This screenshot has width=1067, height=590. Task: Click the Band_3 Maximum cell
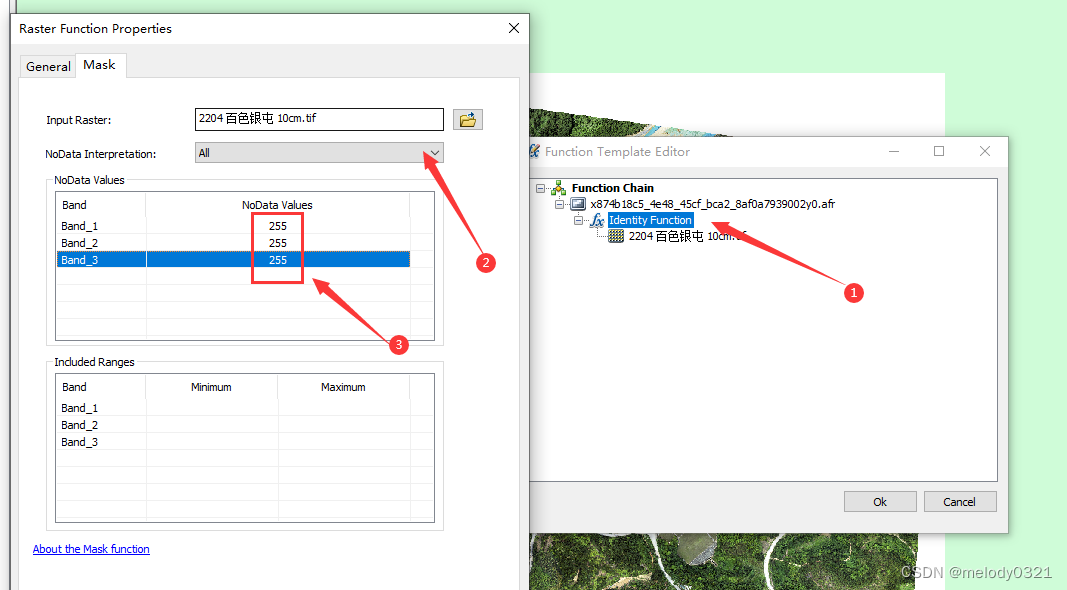click(344, 442)
